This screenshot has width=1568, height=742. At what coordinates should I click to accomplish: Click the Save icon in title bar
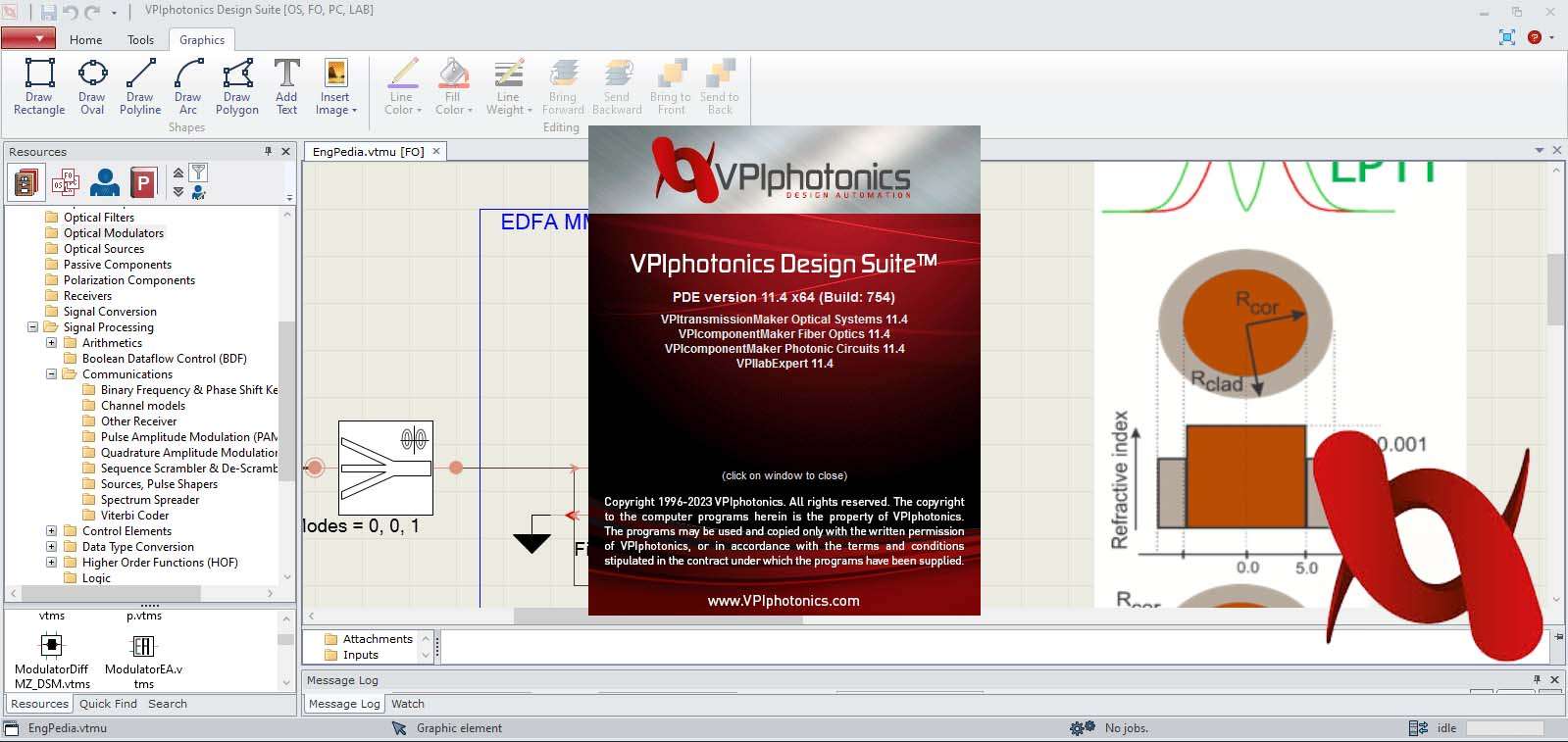point(48,12)
